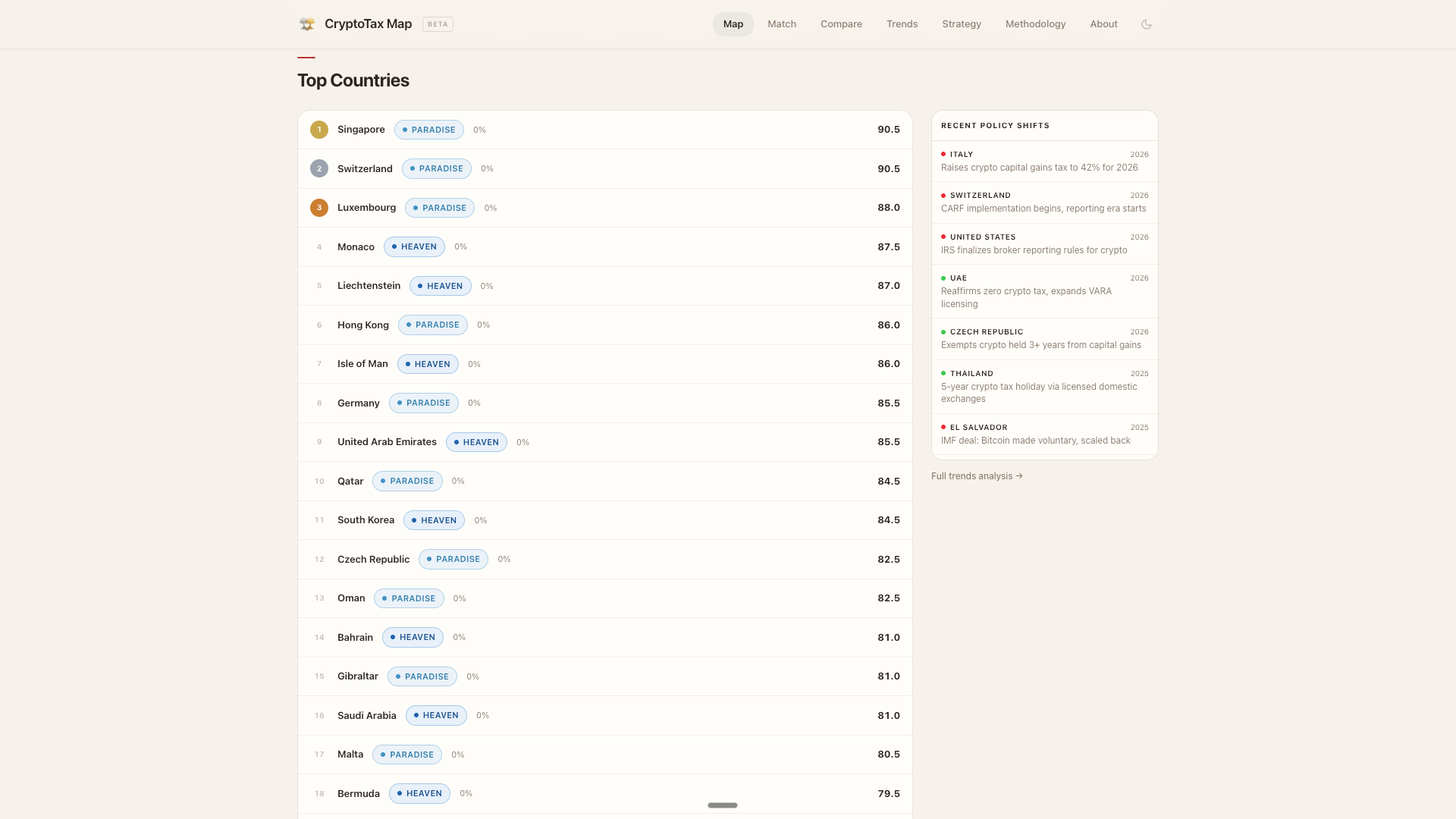Open the Italy policy shift entry

(1044, 161)
